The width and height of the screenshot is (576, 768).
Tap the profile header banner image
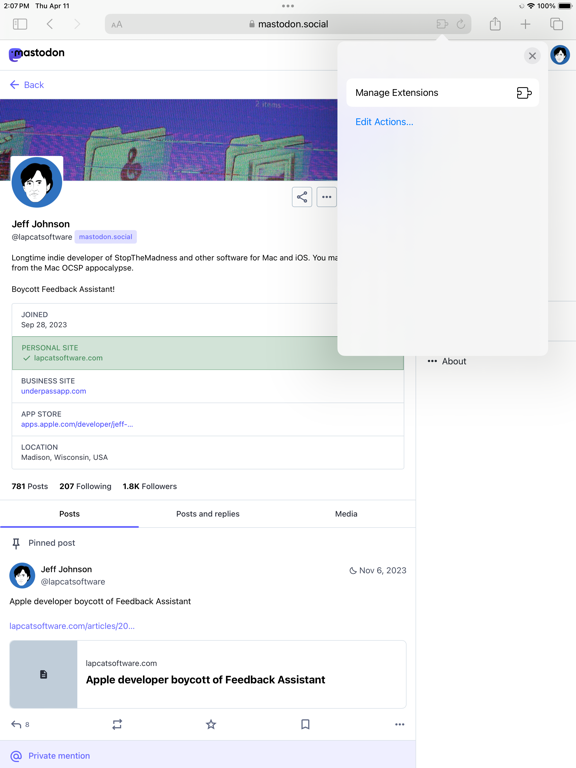pos(168,140)
